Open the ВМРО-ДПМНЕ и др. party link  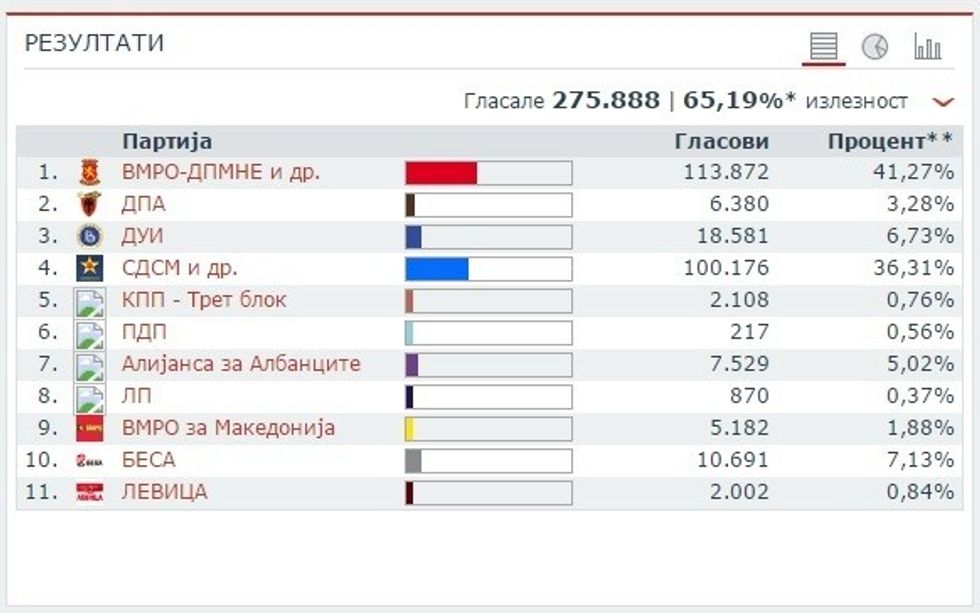pos(221,172)
